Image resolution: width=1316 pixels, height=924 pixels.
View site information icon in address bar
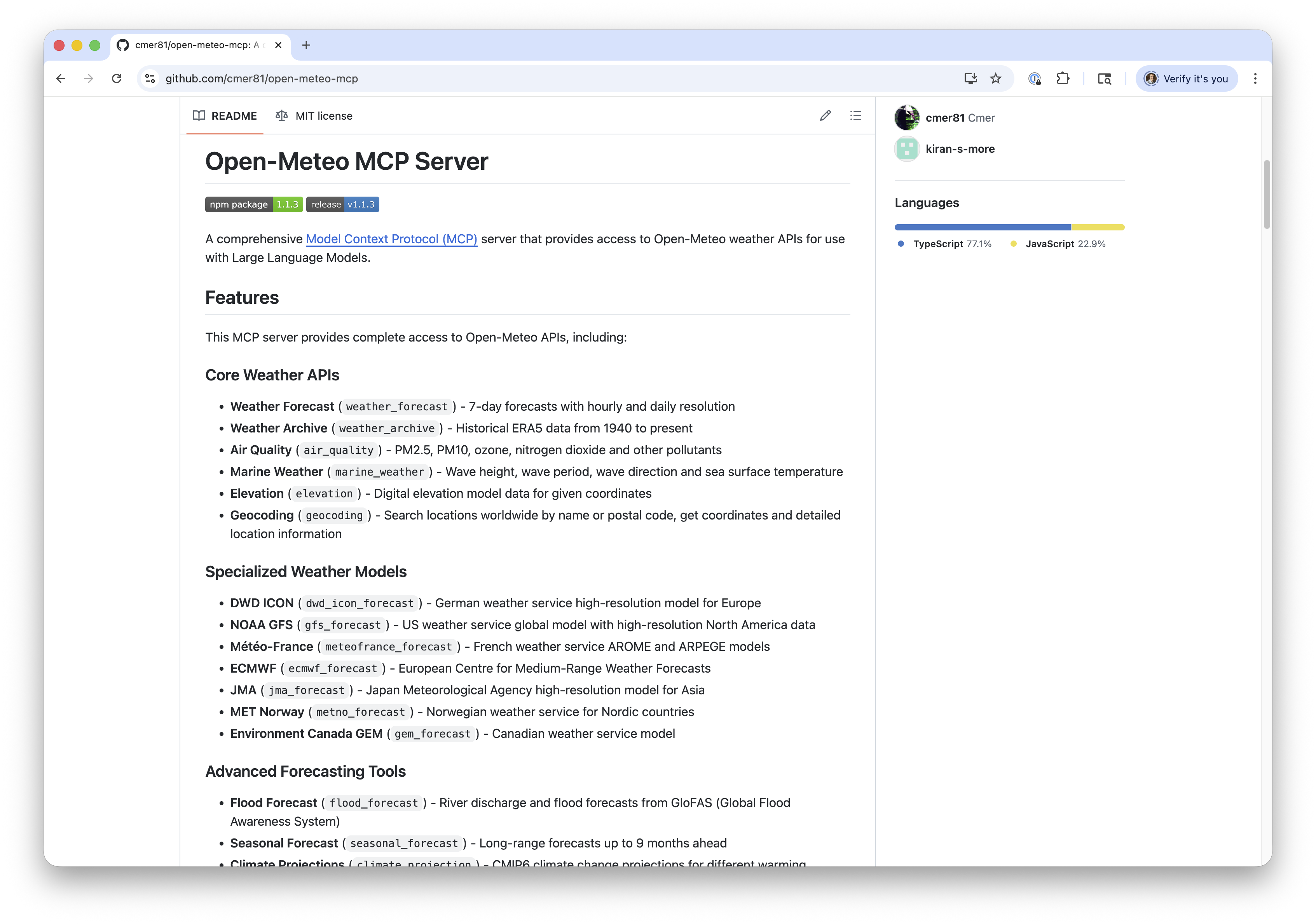(150, 78)
